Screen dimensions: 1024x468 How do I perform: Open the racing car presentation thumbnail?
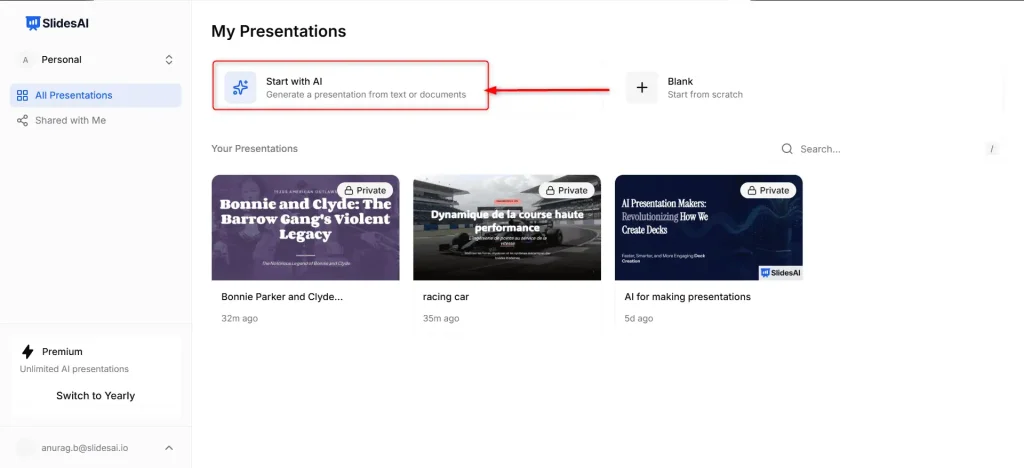507,228
